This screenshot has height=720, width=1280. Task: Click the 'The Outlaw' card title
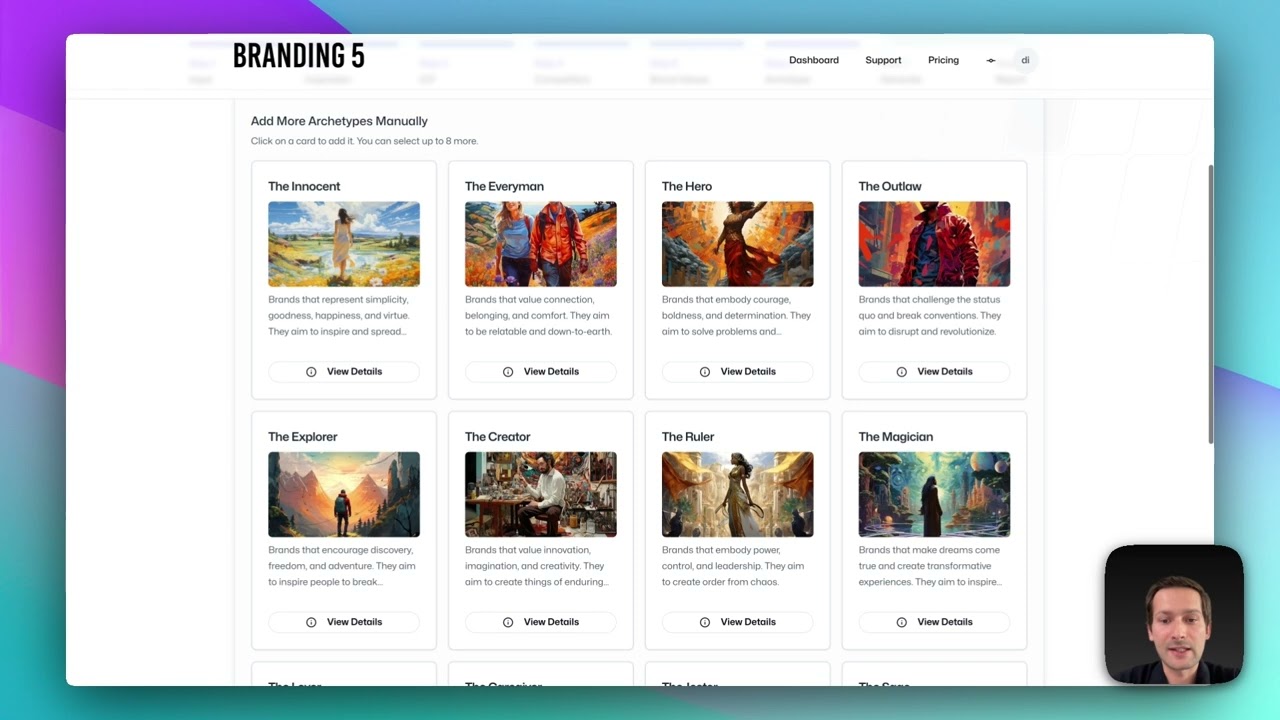[890, 186]
